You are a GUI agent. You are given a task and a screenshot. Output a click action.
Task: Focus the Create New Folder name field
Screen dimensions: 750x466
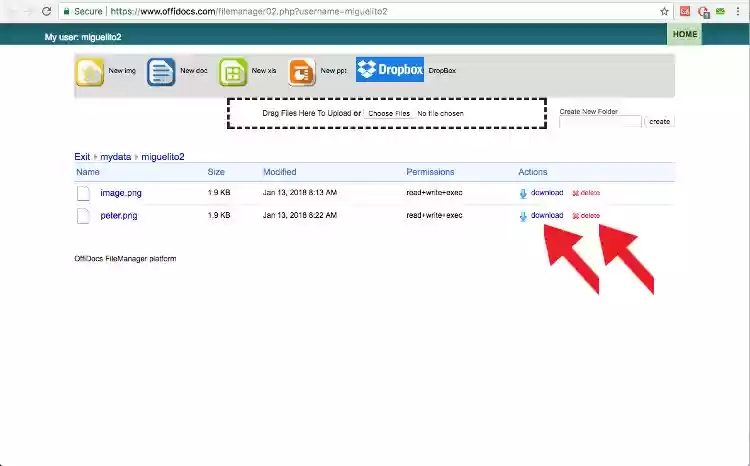click(x=600, y=122)
